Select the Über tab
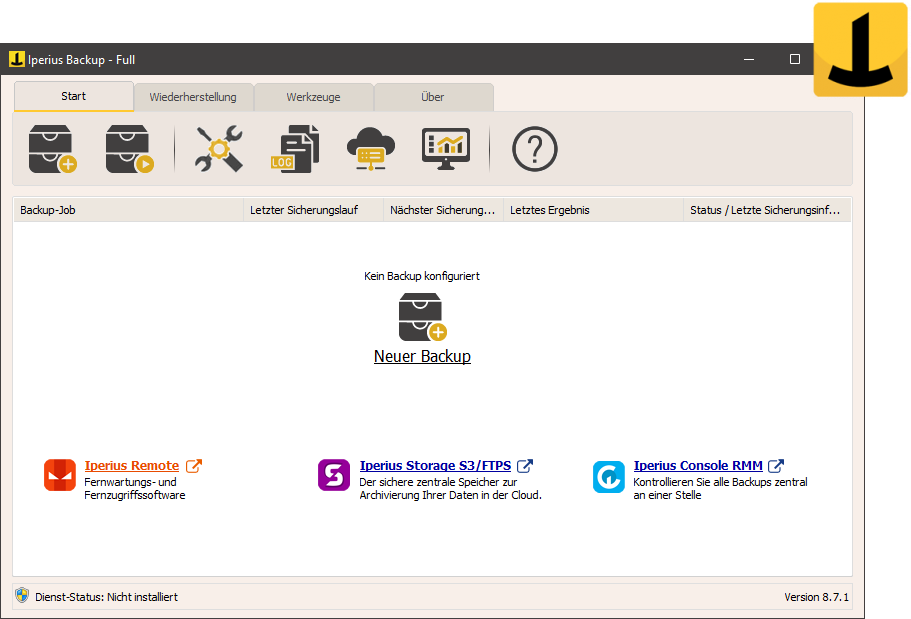The height and width of the screenshot is (619, 911). click(x=433, y=96)
